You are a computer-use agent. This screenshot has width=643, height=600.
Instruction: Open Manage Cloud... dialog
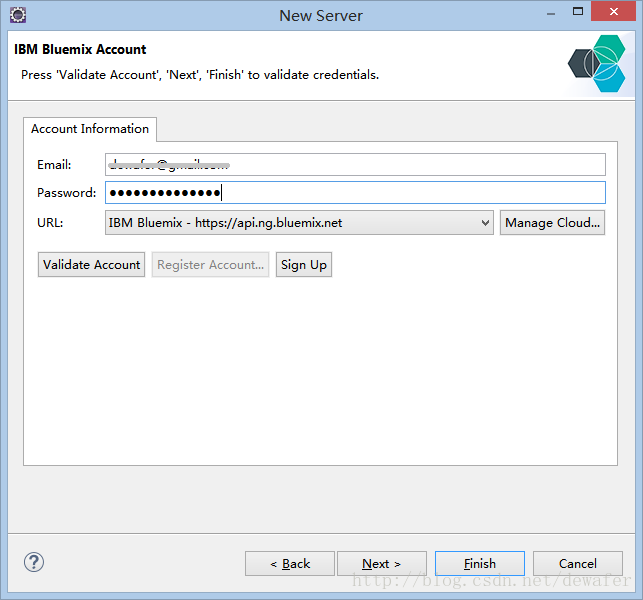point(552,223)
